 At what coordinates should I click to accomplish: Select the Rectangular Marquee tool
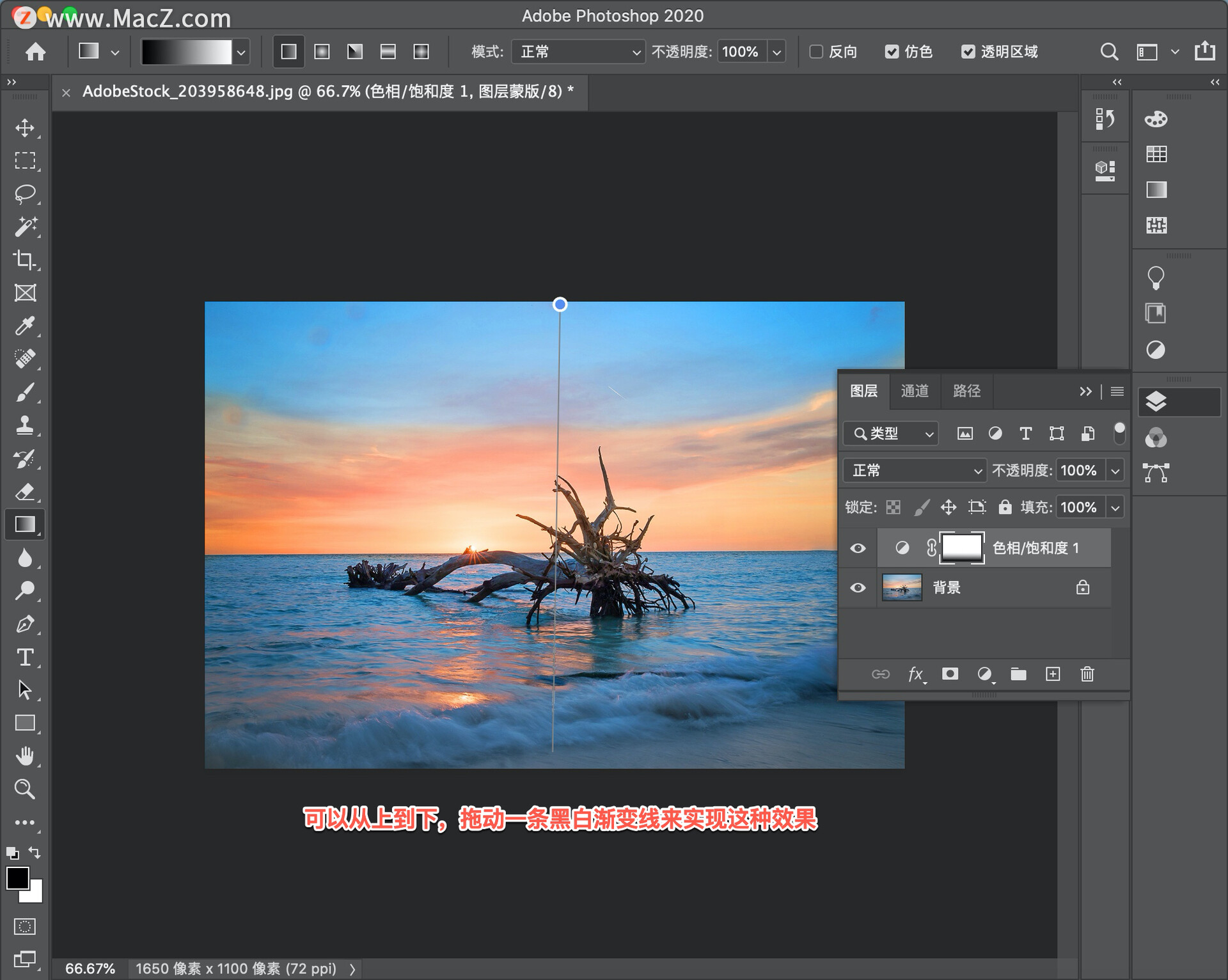(x=25, y=160)
